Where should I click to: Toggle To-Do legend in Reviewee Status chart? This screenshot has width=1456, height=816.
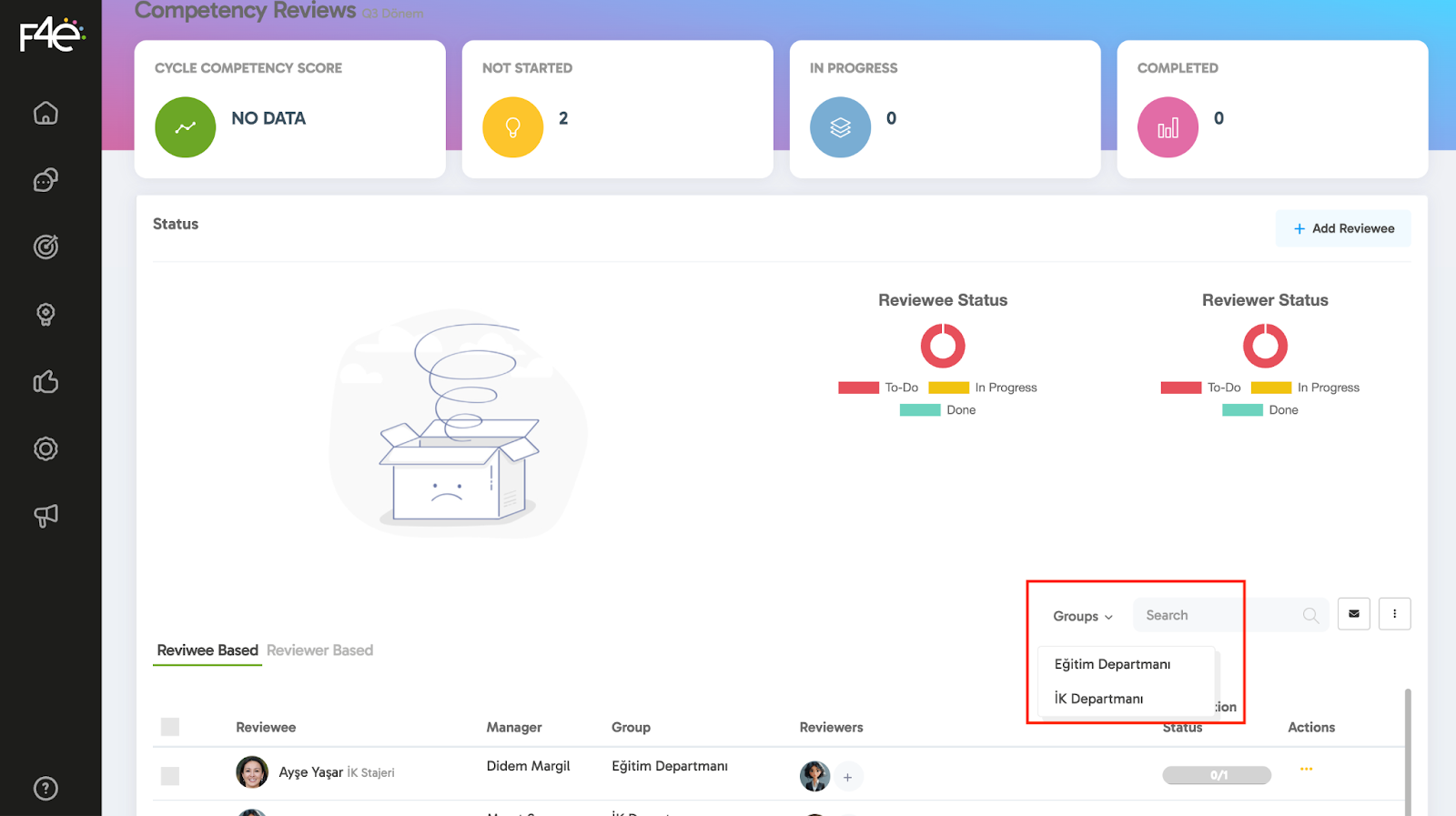(x=878, y=388)
